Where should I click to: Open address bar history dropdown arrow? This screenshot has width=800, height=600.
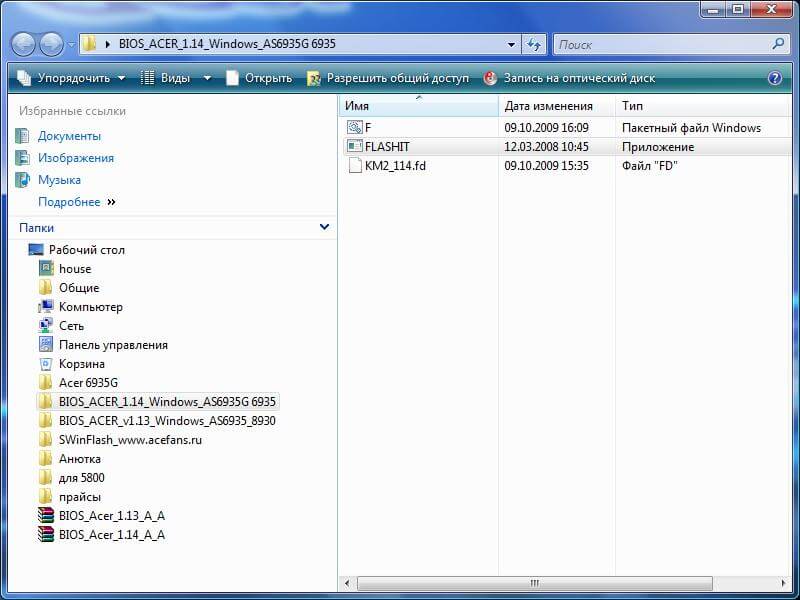click(511, 45)
